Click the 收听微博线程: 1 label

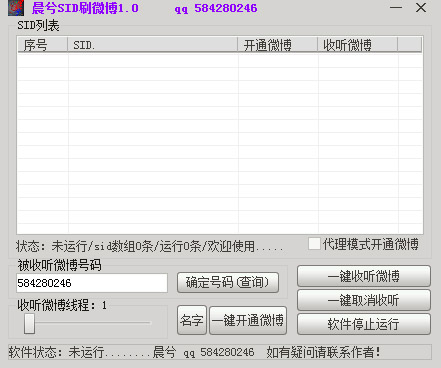pos(62,305)
